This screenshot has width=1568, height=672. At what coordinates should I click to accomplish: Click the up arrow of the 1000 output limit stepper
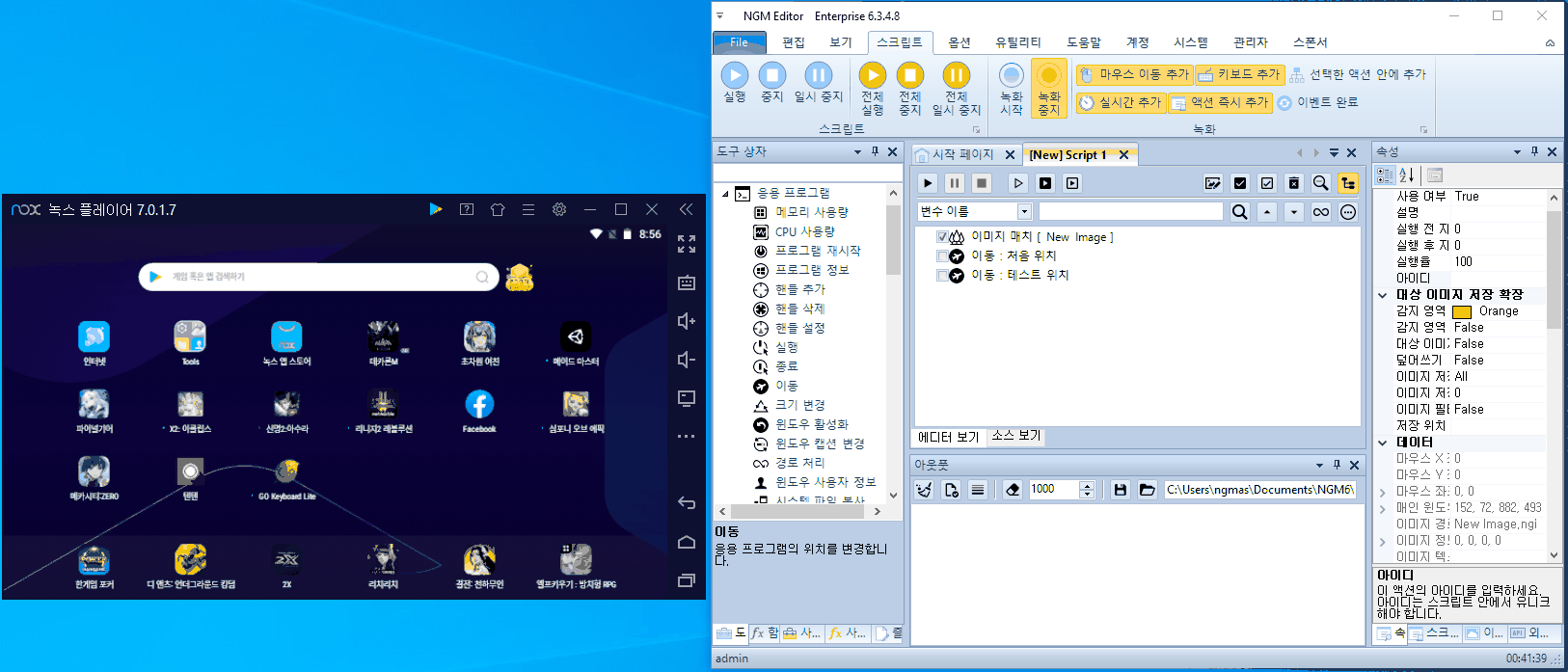coord(1088,485)
